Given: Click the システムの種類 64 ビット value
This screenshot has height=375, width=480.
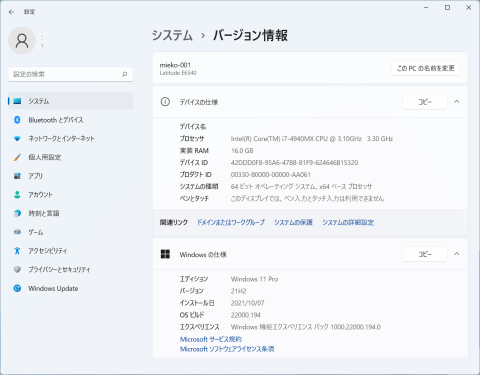Looking at the screenshot, I should click(x=301, y=187).
